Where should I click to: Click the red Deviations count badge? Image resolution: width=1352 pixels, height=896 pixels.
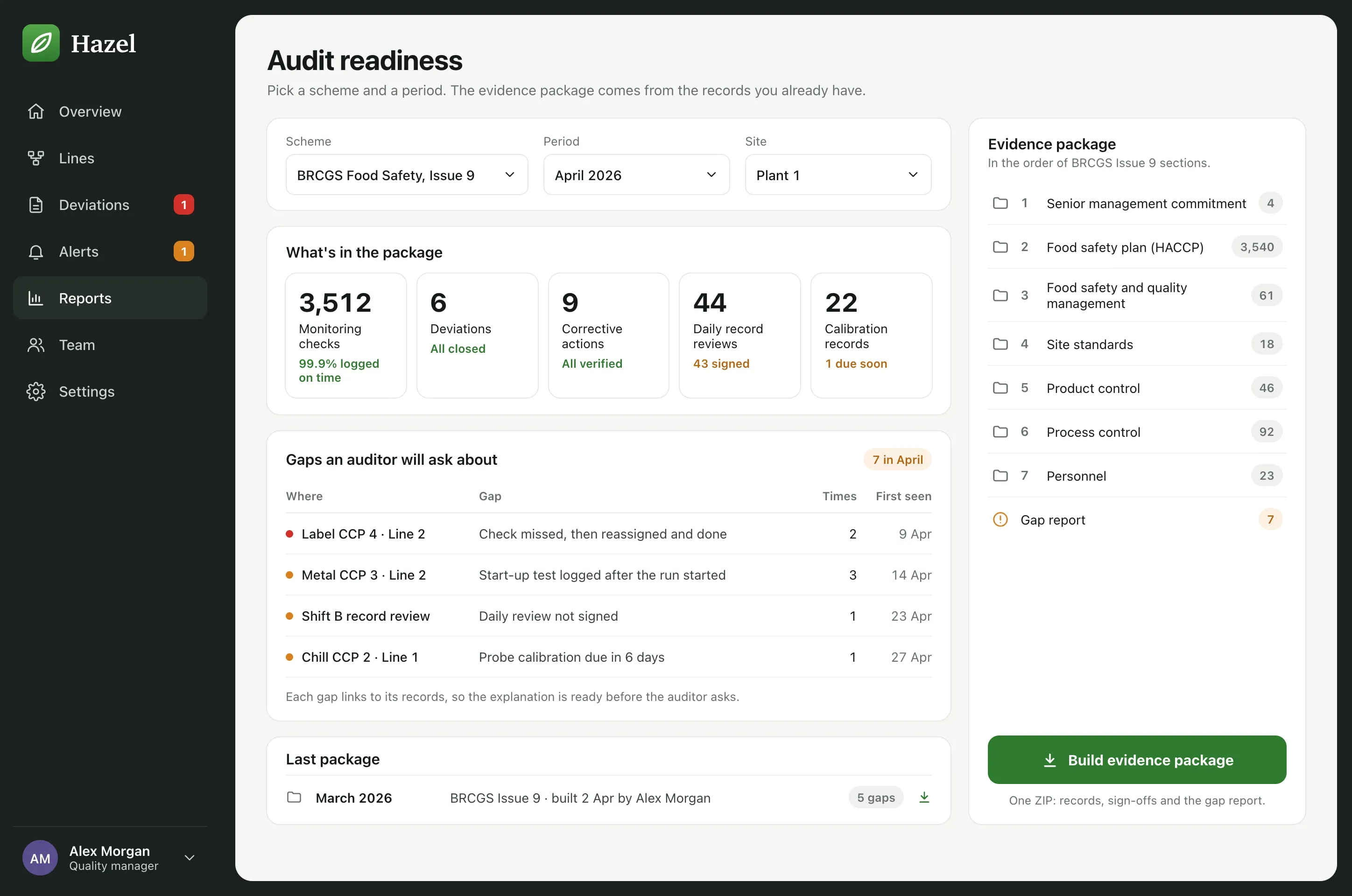point(183,204)
